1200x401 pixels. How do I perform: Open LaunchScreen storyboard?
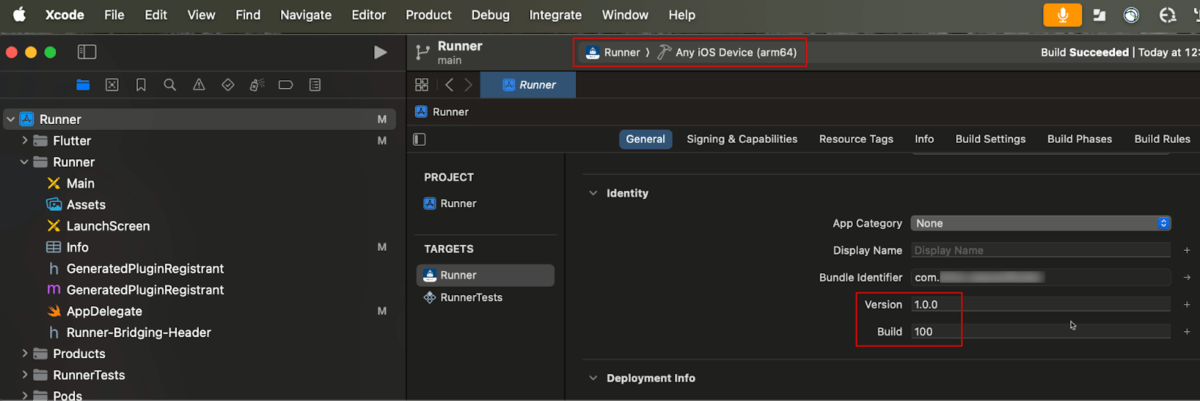tap(108, 226)
